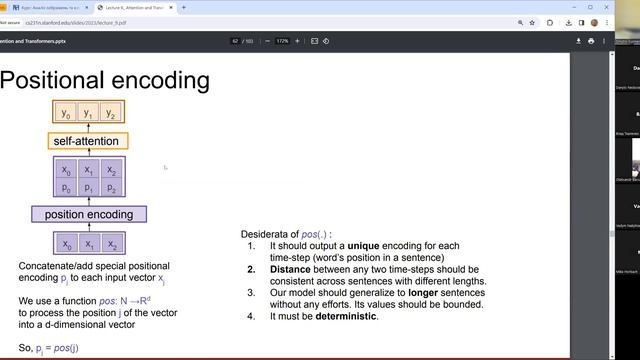Zoom in the PDF with plus button
This screenshot has height=360, width=640.
297,41
